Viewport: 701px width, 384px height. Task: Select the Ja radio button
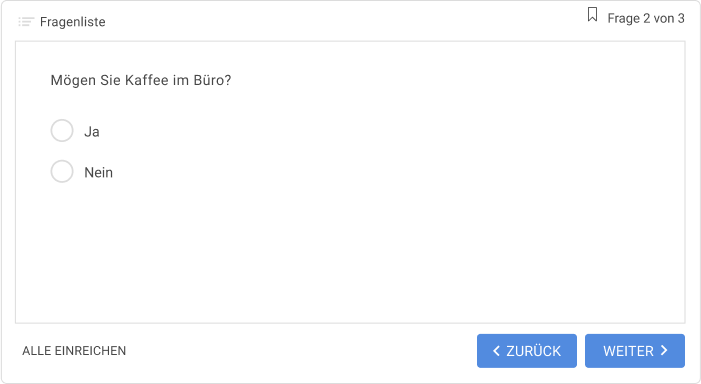pyautogui.click(x=62, y=131)
